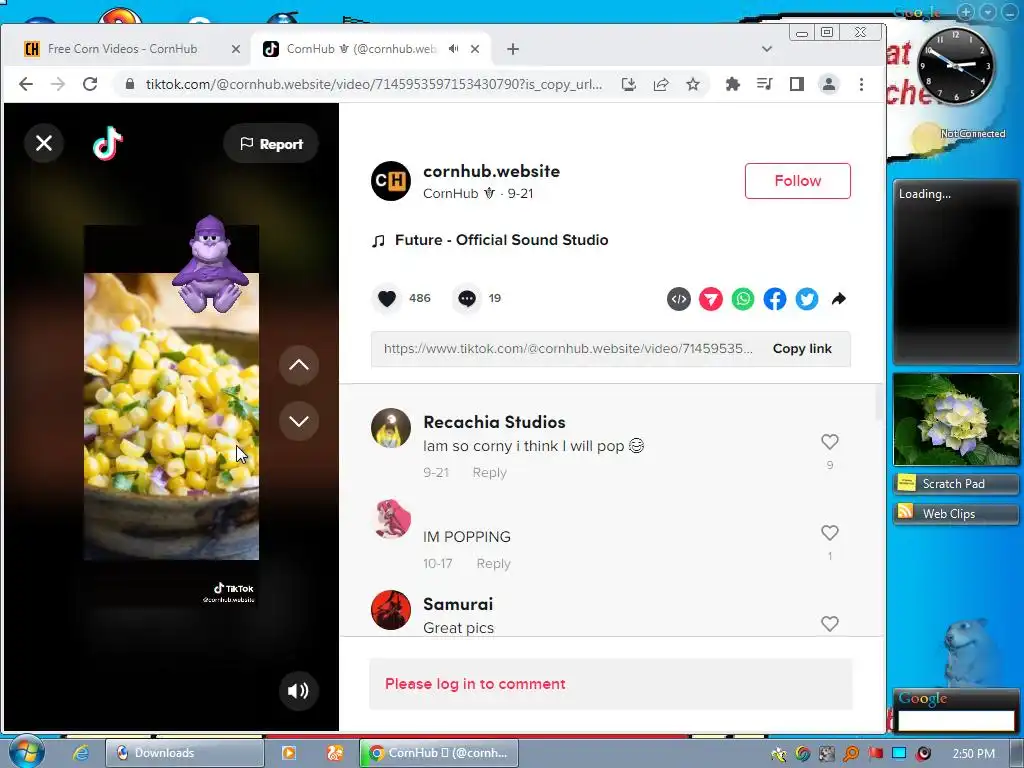This screenshot has height=768, width=1024.
Task: Click the embed code icon
Action: point(679,299)
